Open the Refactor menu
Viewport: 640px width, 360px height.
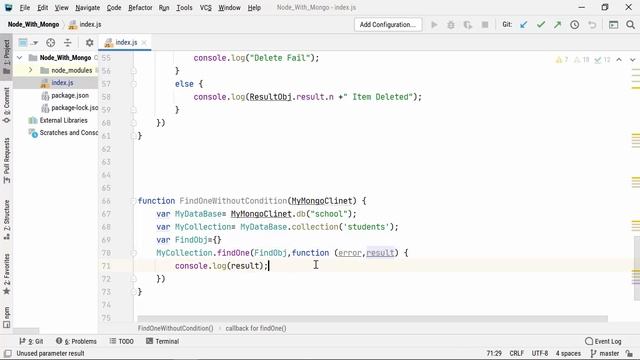coord(140,8)
